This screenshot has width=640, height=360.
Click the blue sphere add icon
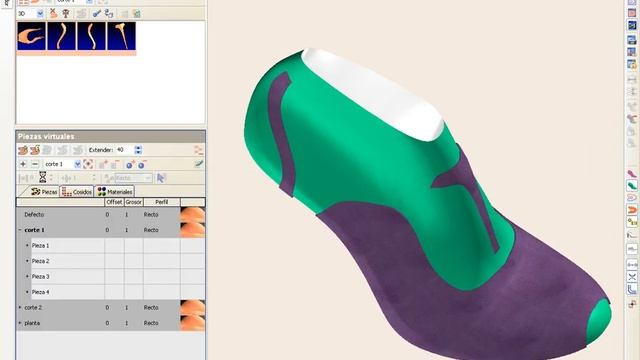(130, 164)
